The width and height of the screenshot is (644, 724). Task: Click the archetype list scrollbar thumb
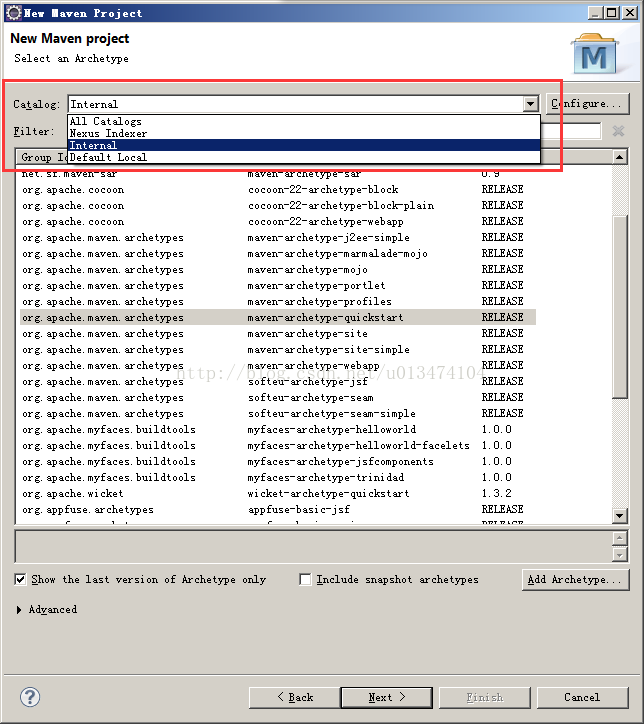[620, 306]
